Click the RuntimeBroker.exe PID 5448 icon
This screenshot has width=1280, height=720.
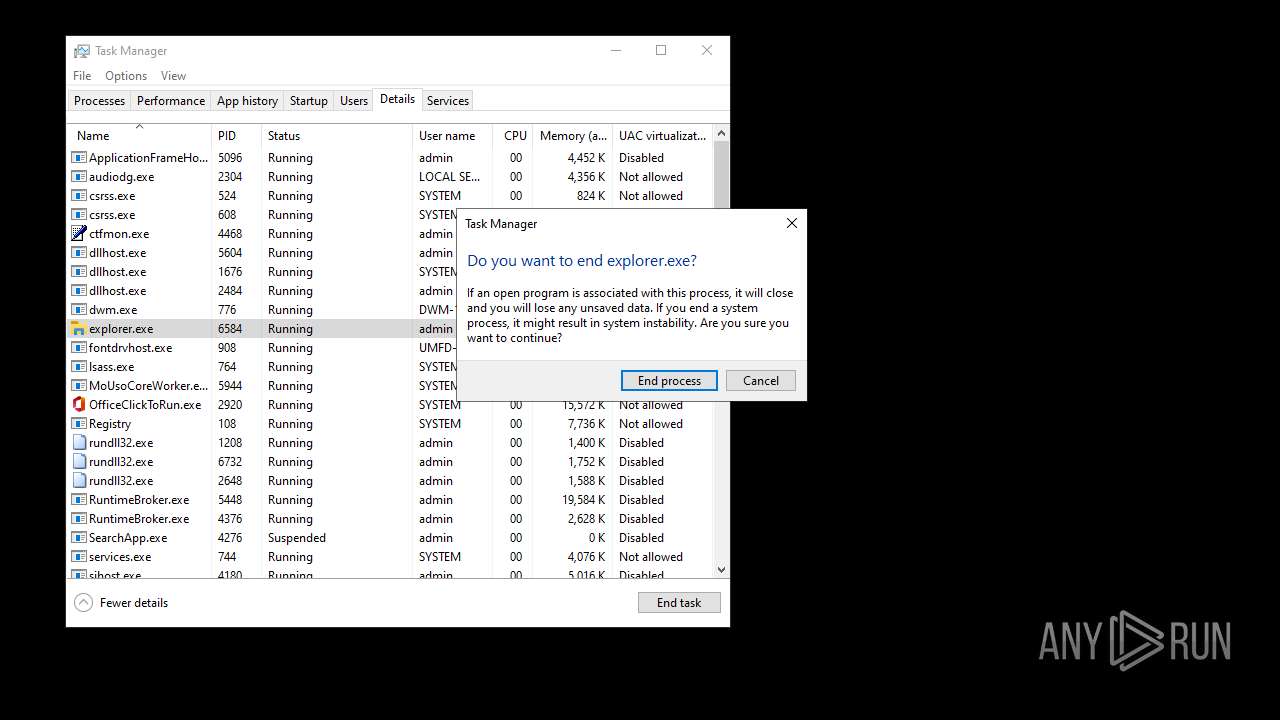(79, 499)
